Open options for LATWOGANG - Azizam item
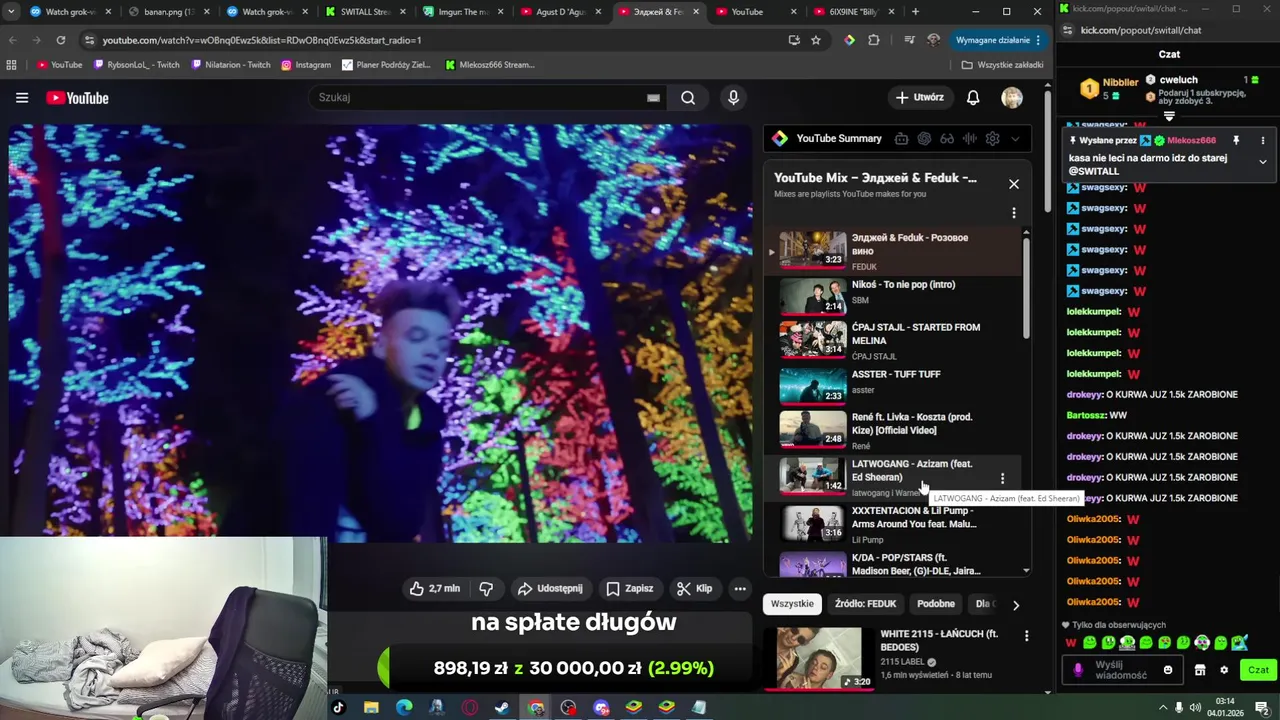Image resolution: width=1280 pixels, height=720 pixels. [x=1002, y=478]
